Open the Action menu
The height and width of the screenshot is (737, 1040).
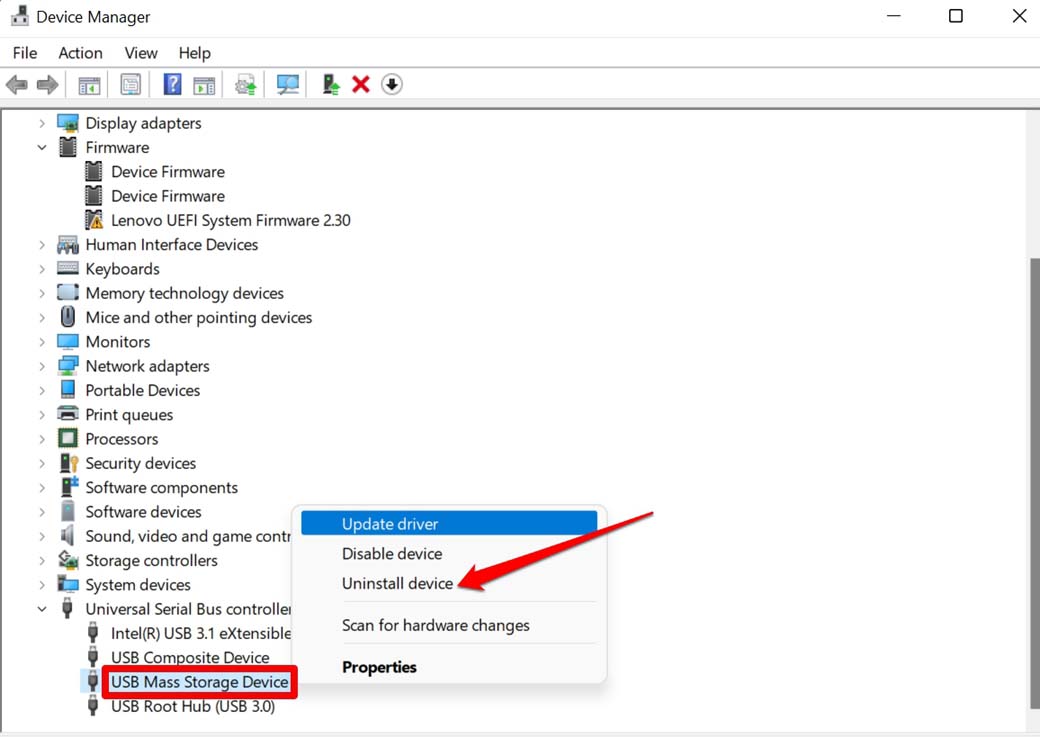coord(80,53)
